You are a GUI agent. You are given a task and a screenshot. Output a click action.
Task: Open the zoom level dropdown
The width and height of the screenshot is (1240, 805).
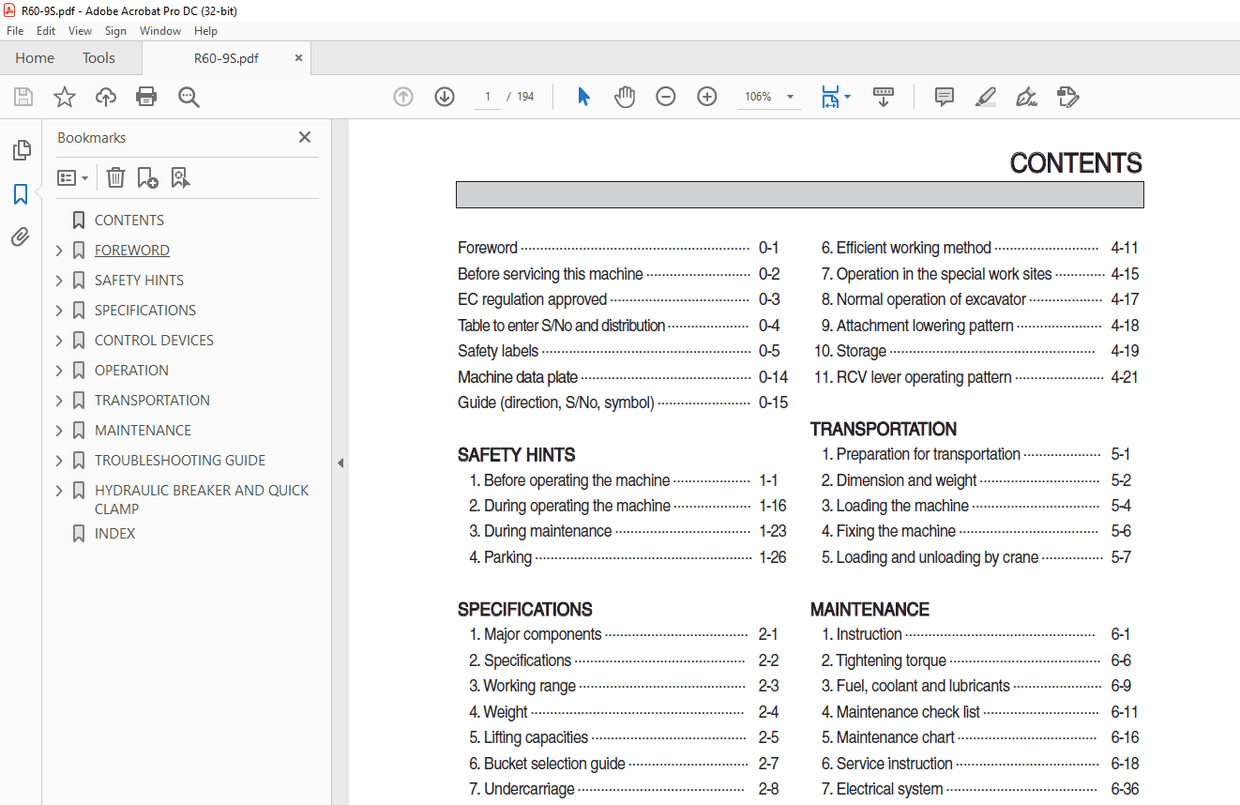pos(790,96)
